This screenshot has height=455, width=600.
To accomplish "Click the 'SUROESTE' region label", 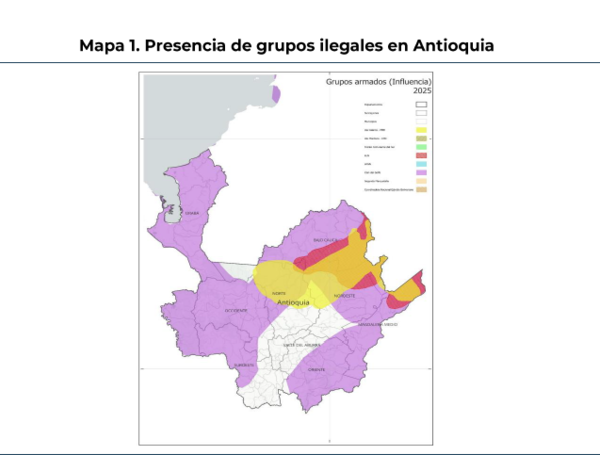I will (244, 365).
